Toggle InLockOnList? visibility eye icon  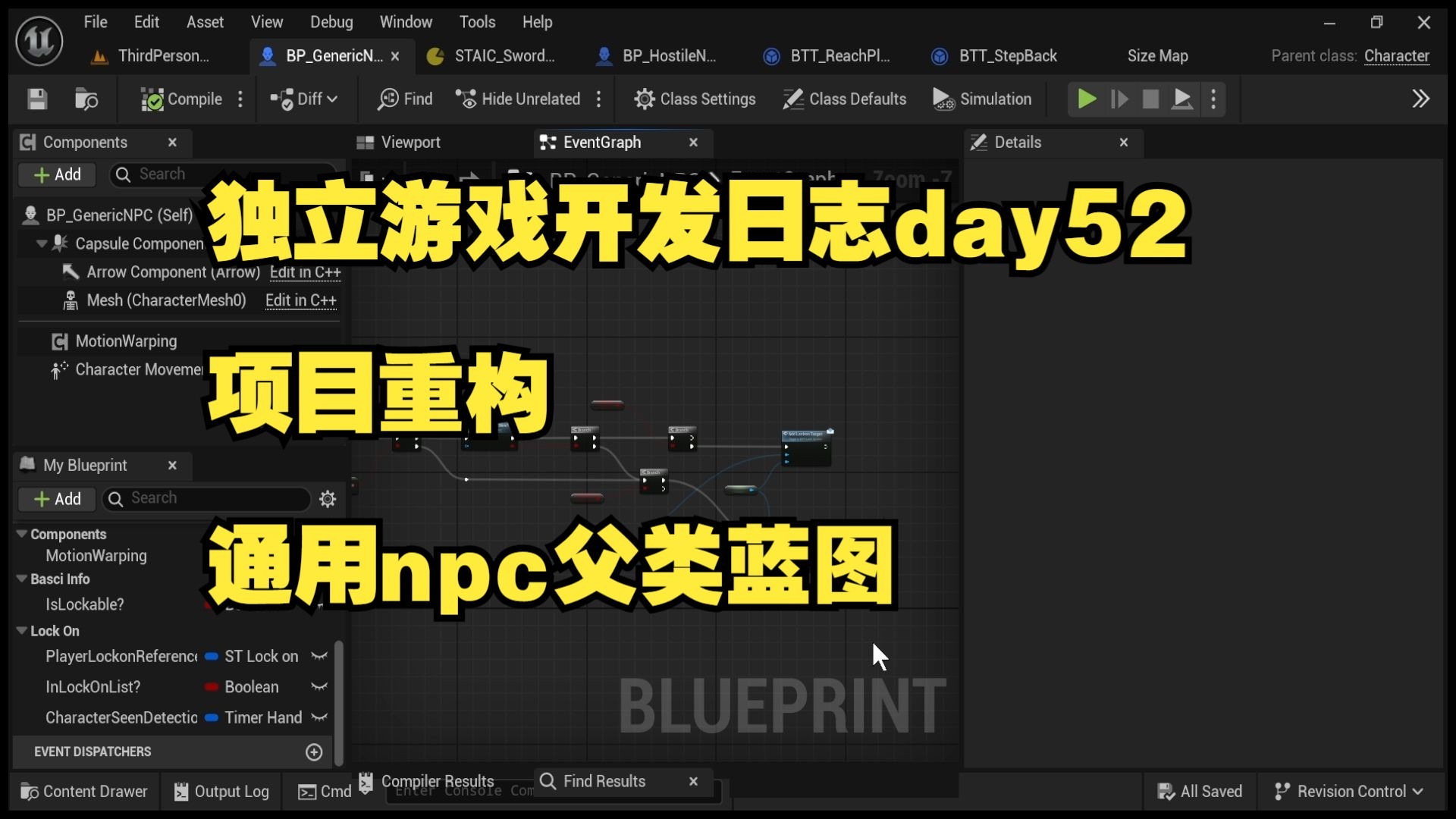(x=319, y=687)
